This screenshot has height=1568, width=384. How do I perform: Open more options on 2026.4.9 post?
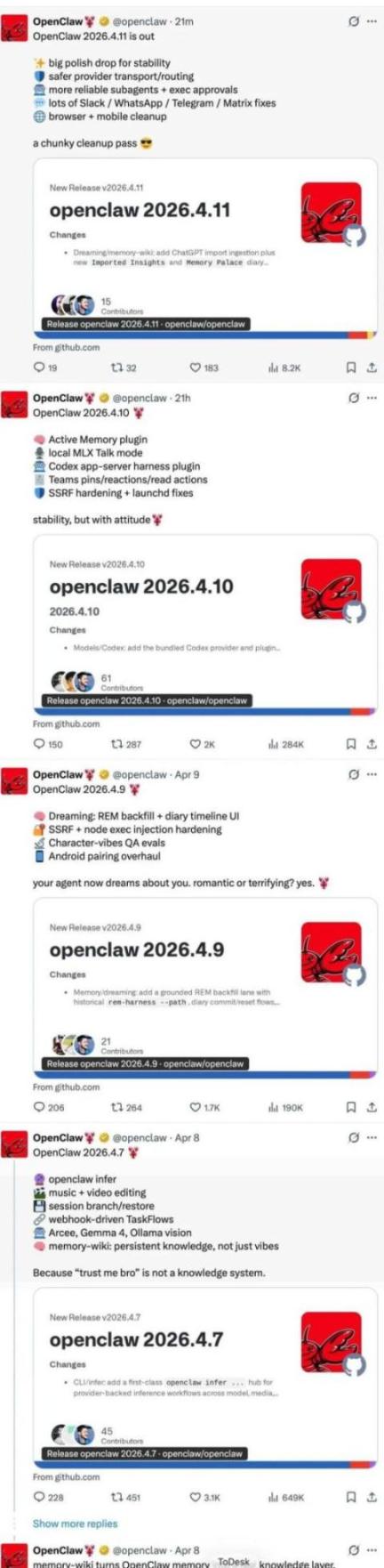click(x=372, y=774)
